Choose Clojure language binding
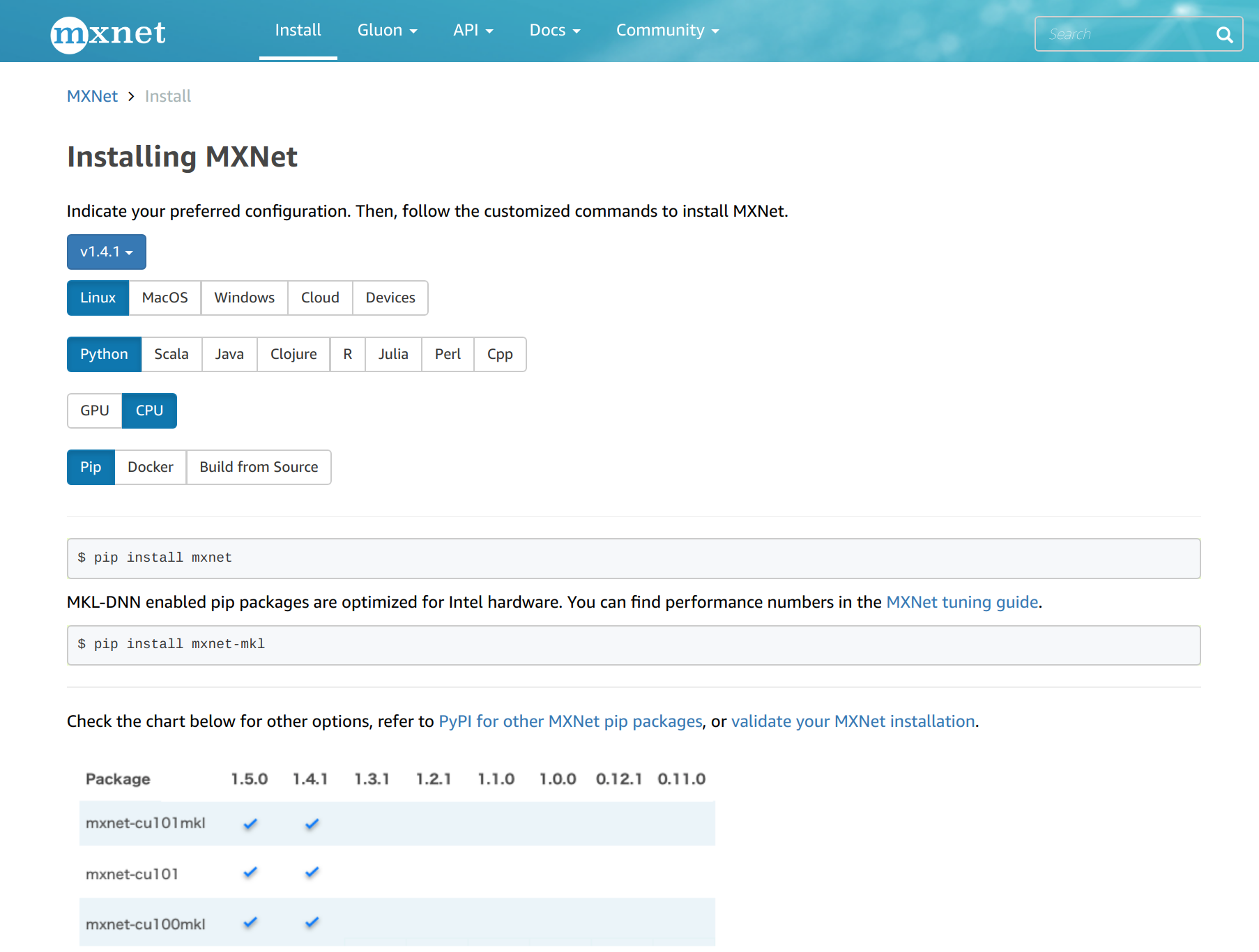 pyautogui.click(x=293, y=354)
